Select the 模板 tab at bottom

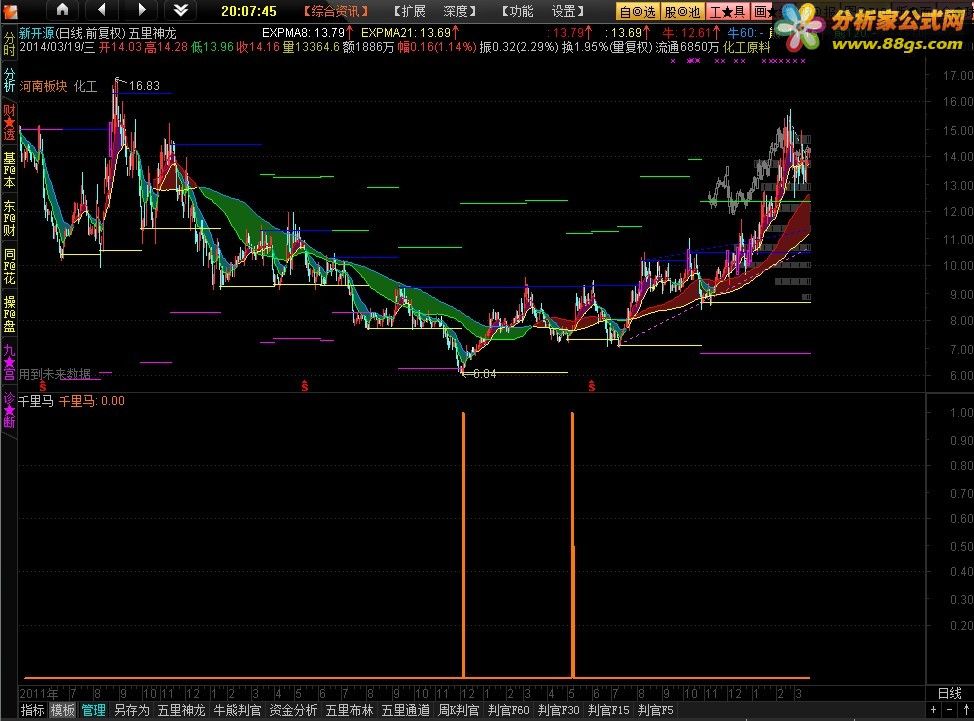click(63, 710)
